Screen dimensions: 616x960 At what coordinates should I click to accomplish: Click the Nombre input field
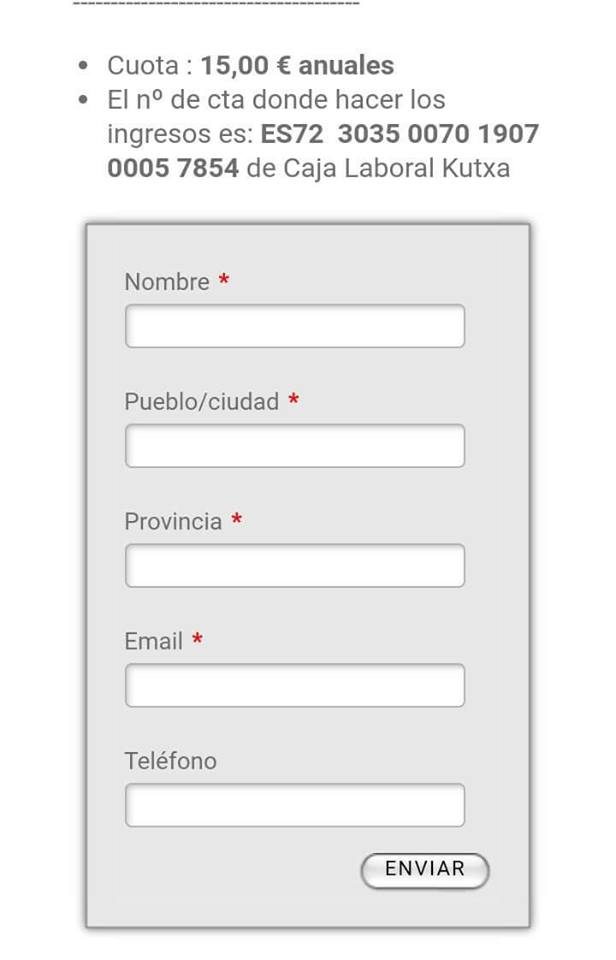point(295,326)
